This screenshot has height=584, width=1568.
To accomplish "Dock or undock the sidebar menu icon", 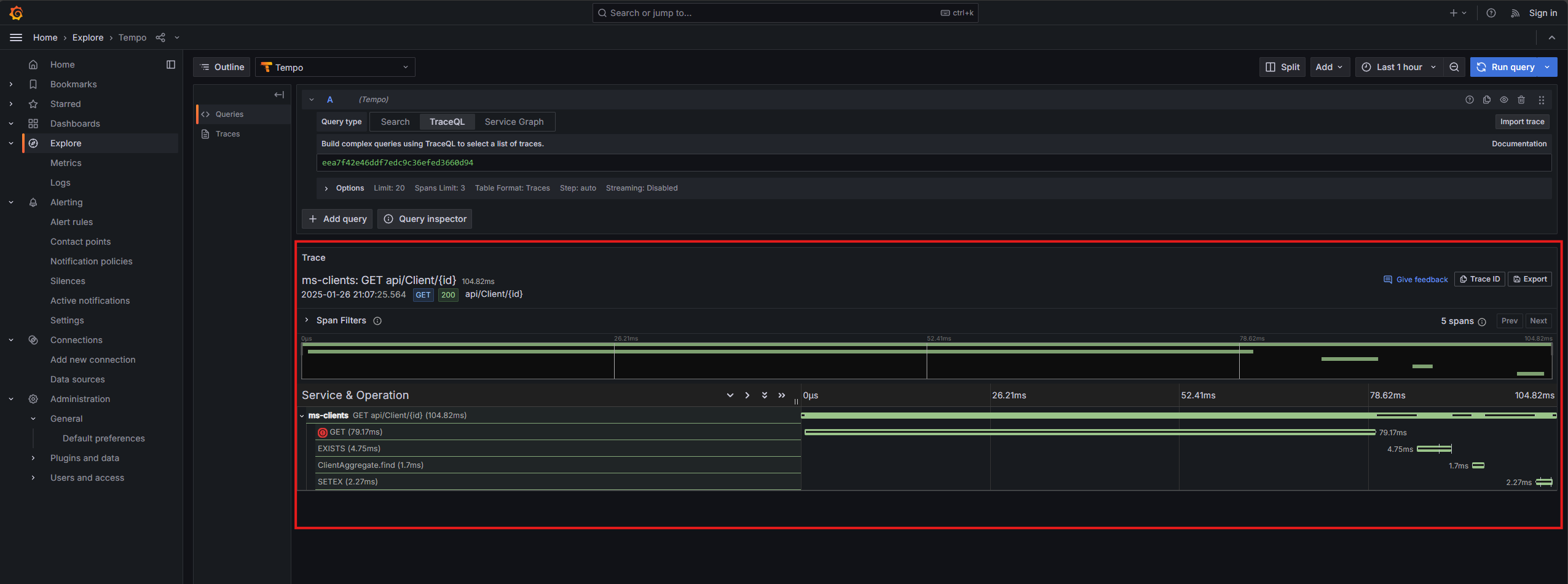I will tap(171, 65).
